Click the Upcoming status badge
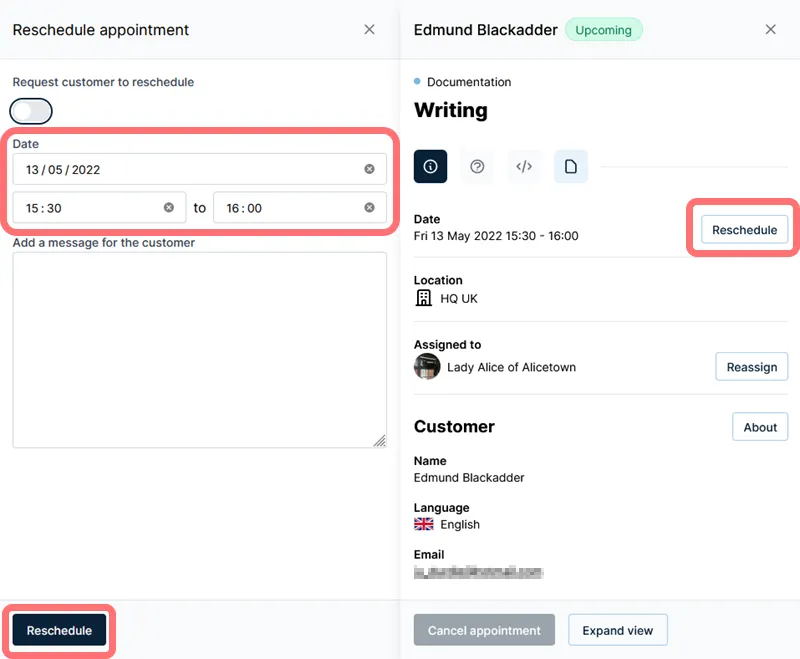800x659 pixels. (x=604, y=30)
